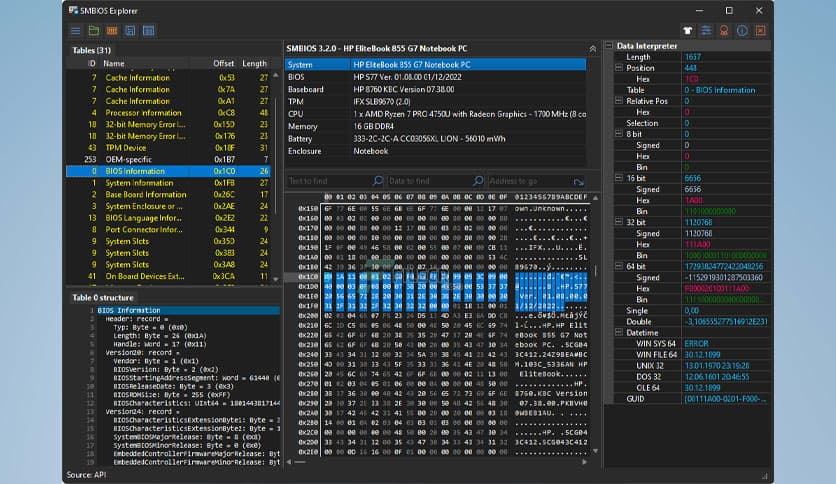836x484 pixels.
Task: Click the white t-shirt skin icon
Action: (x=688, y=31)
